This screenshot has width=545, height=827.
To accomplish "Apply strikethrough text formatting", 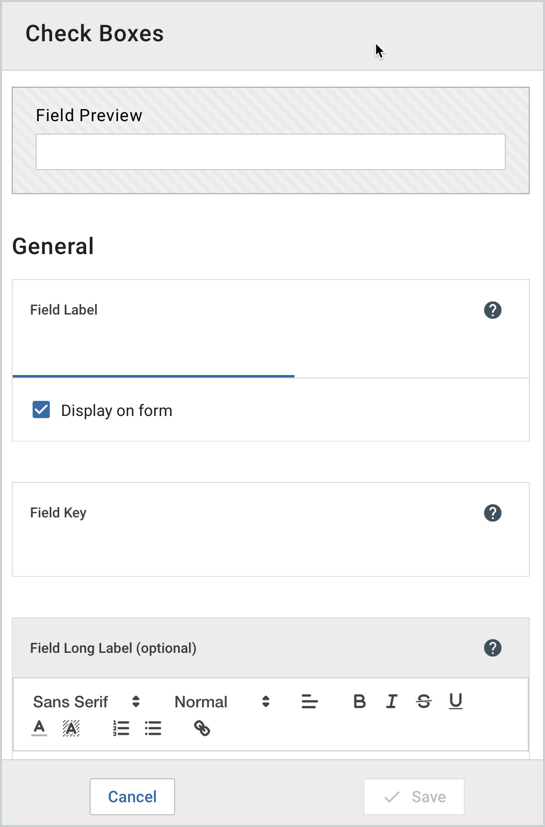I will (424, 701).
